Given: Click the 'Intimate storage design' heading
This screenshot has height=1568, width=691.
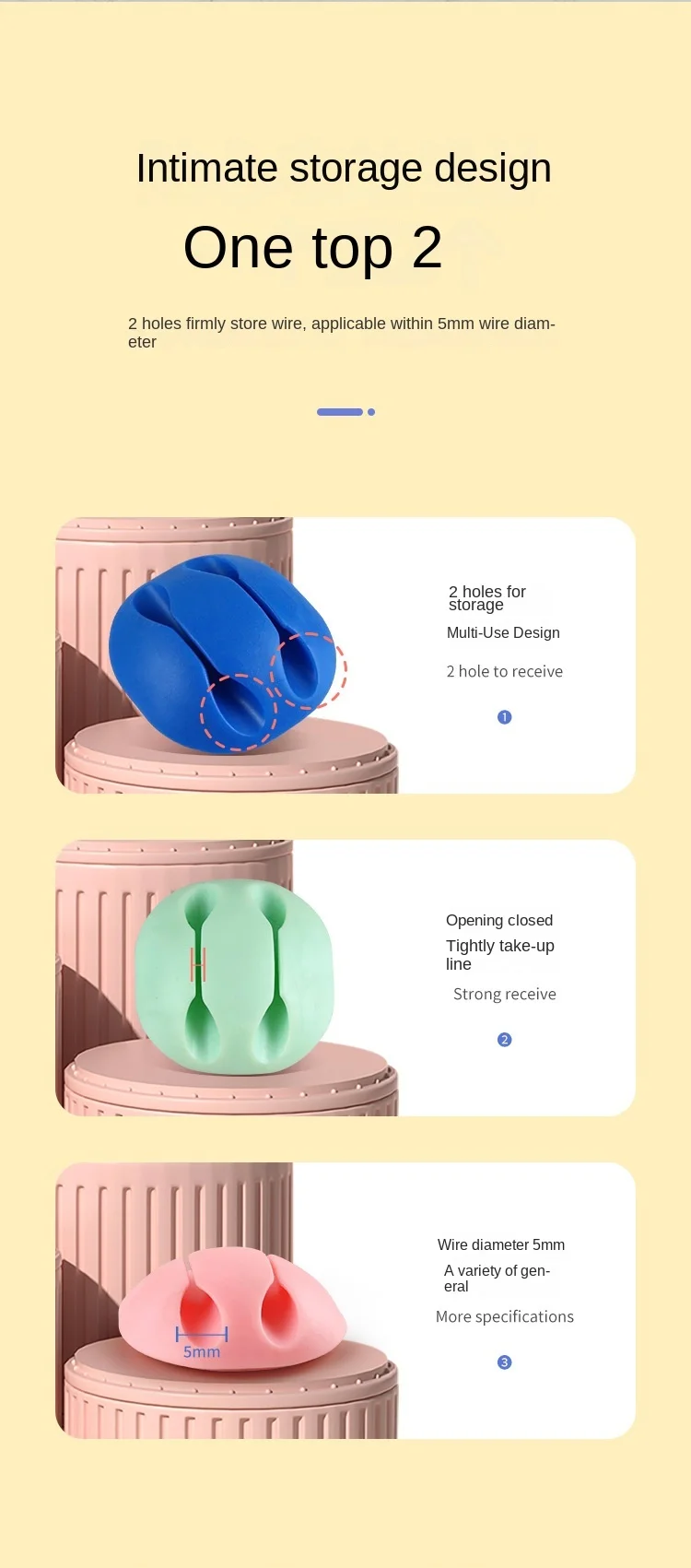Looking at the screenshot, I should (344, 168).
